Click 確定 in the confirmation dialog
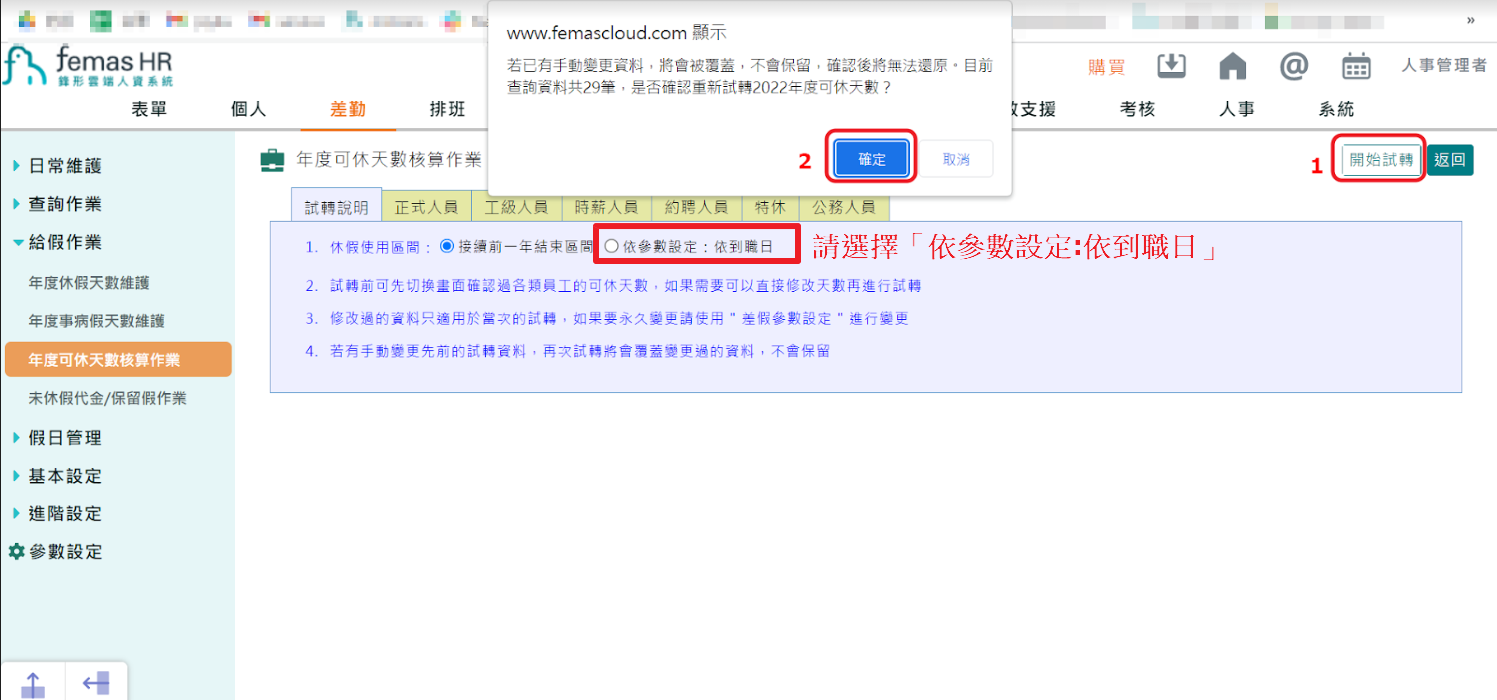 [869, 157]
